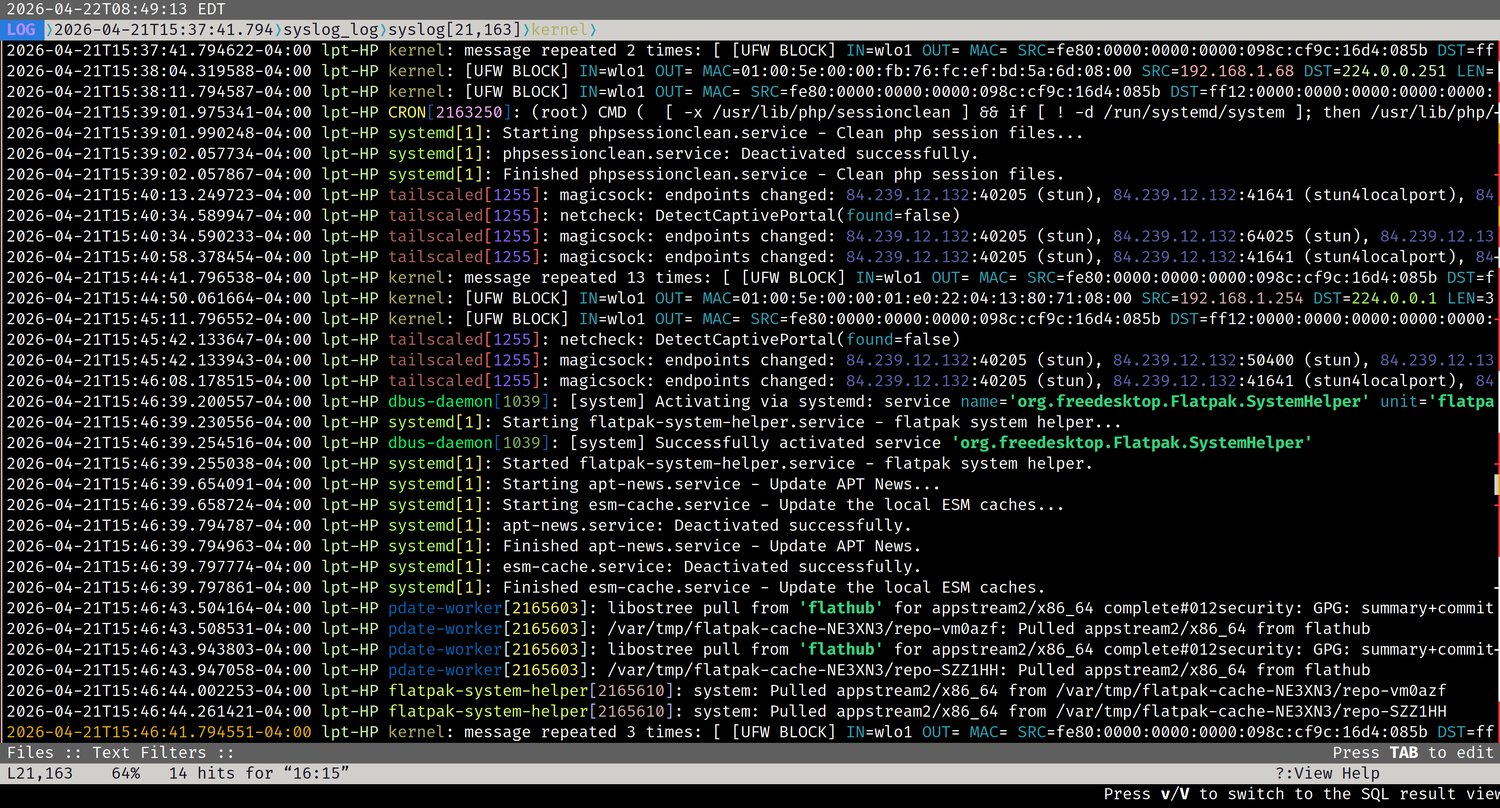Click the 64% scroll position indicator

[x=125, y=773]
